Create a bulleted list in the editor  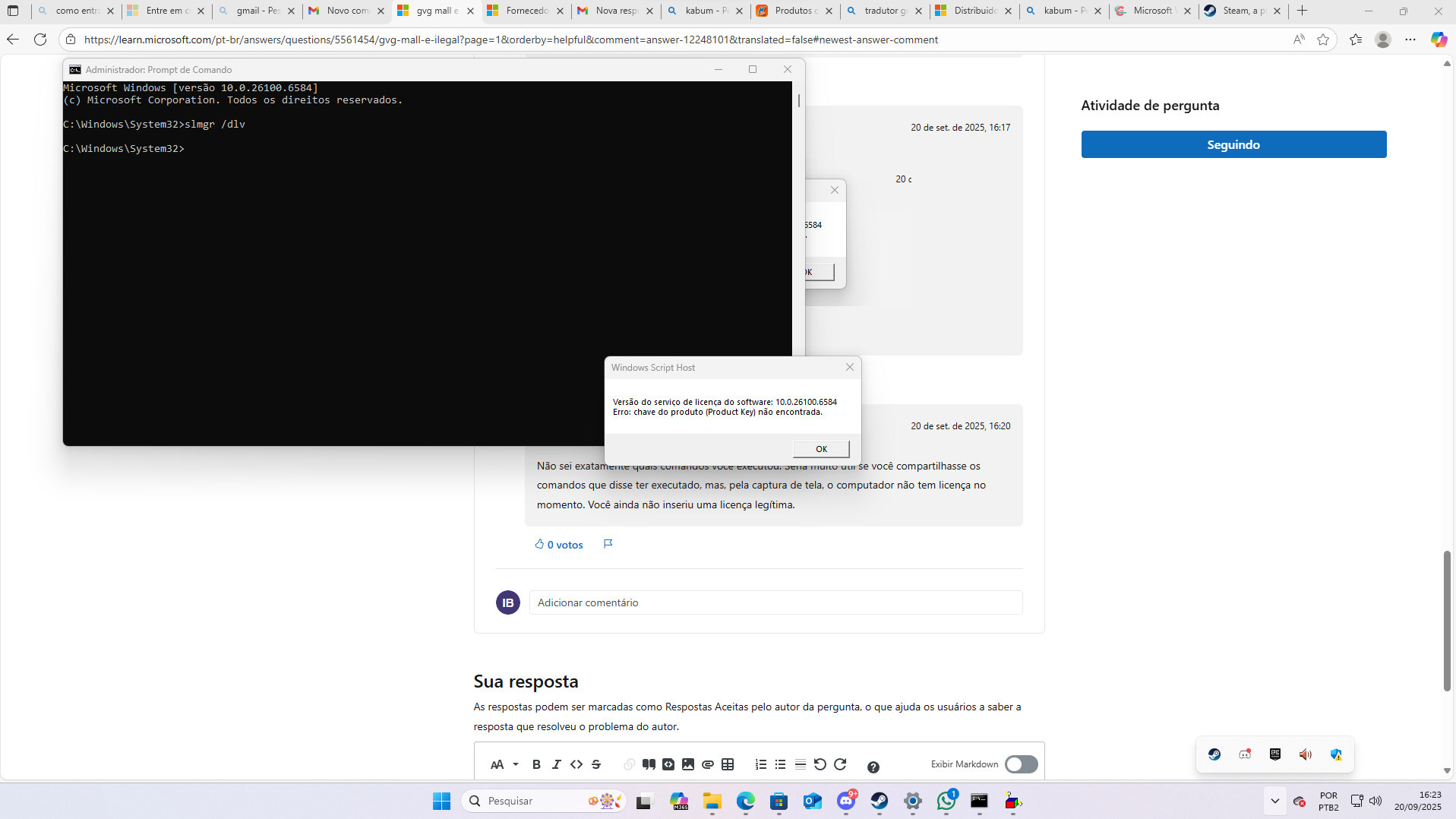pyautogui.click(x=780, y=764)
